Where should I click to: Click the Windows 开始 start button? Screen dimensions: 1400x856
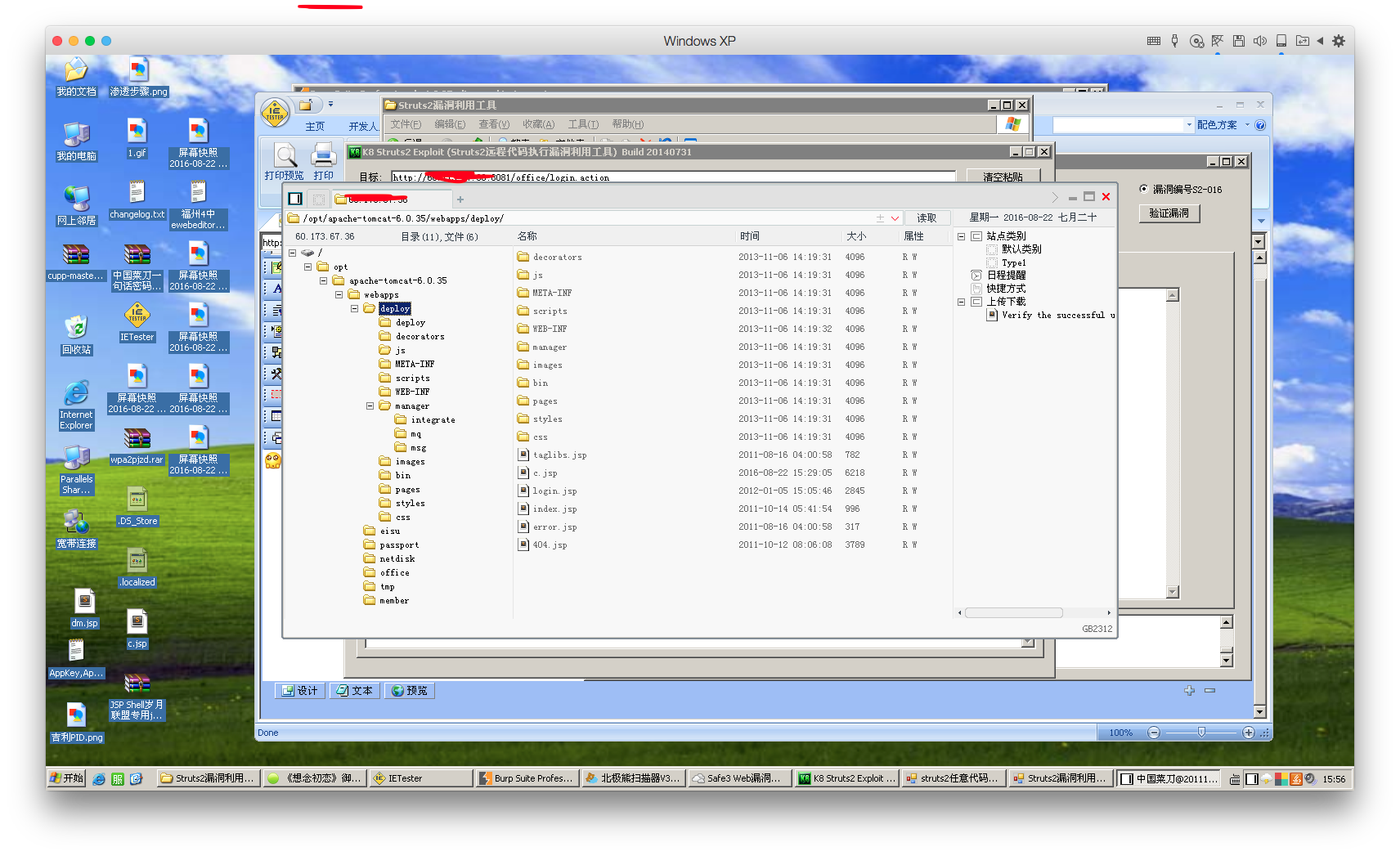coord(66,778)
